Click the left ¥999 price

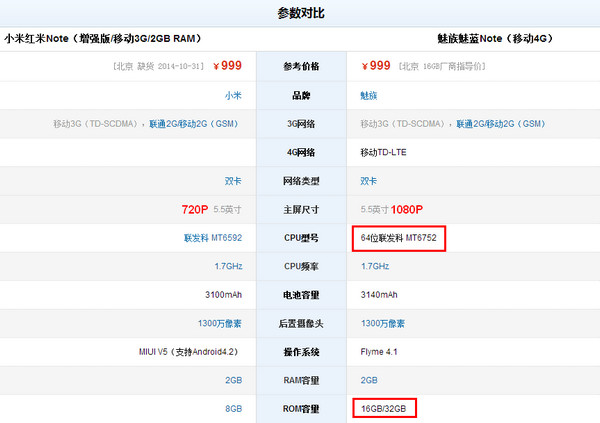(227, 65)
